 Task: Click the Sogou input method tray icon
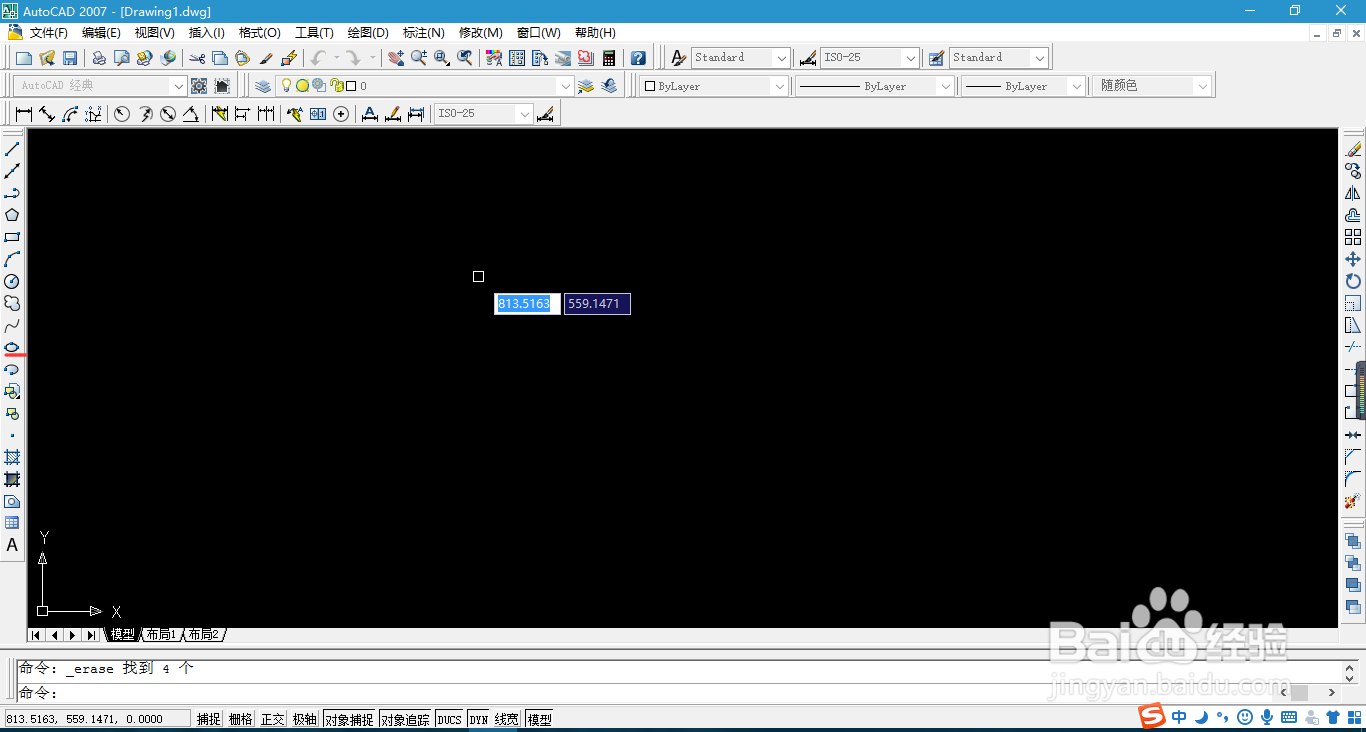tap(1153, 716)
